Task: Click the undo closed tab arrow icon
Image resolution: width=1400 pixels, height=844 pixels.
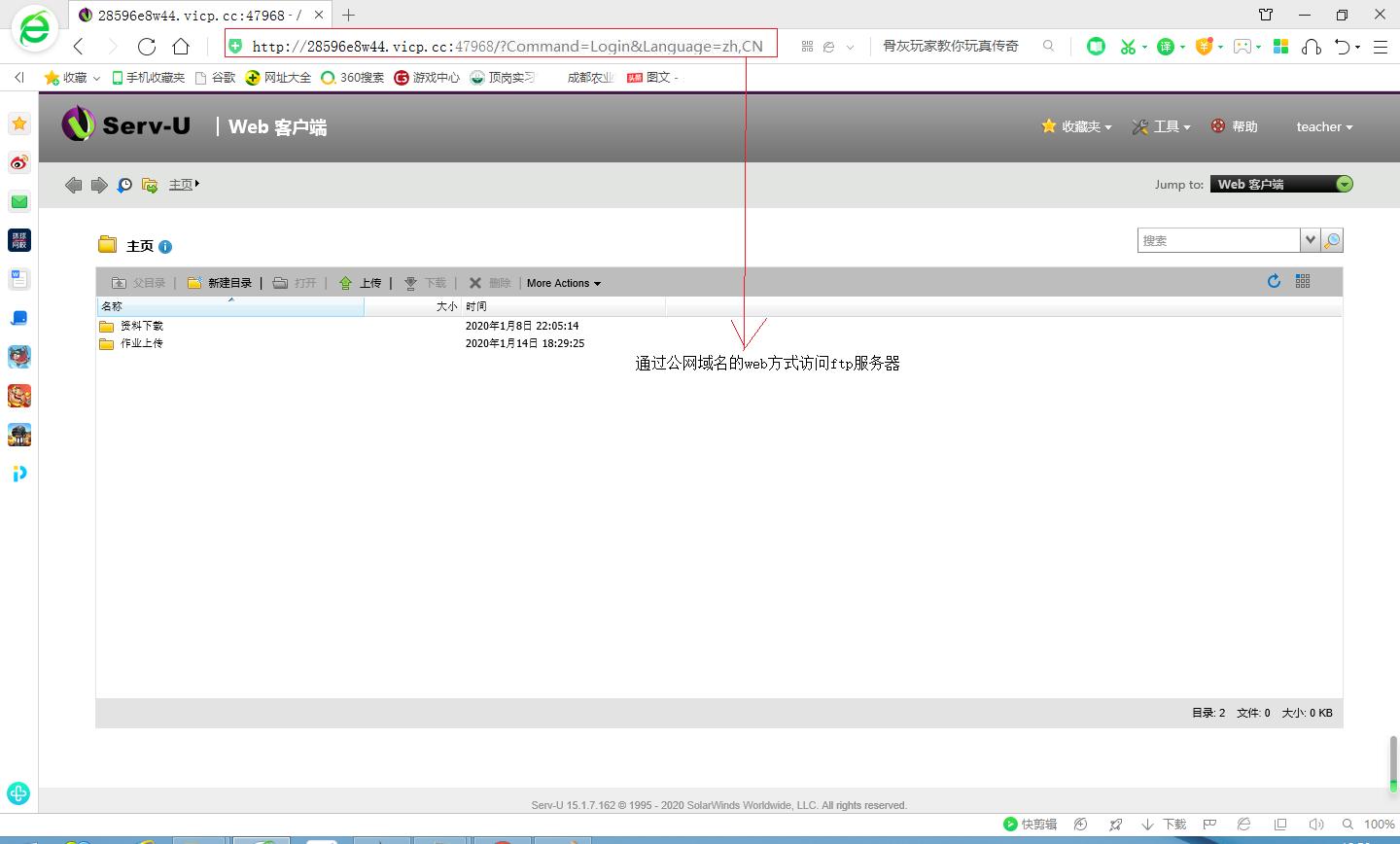Action: (1343, 46)
